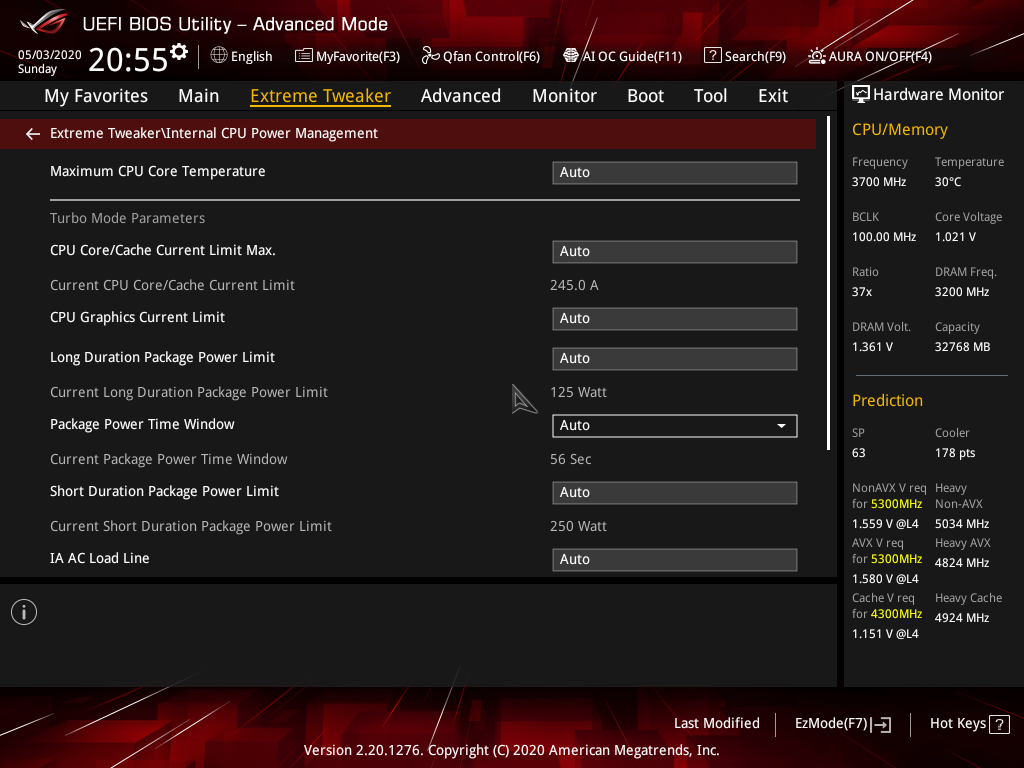This screenshot has width=1024, height=768.
Task: Open Qfan Control(F6) fan icon
Action: point(430,56)
